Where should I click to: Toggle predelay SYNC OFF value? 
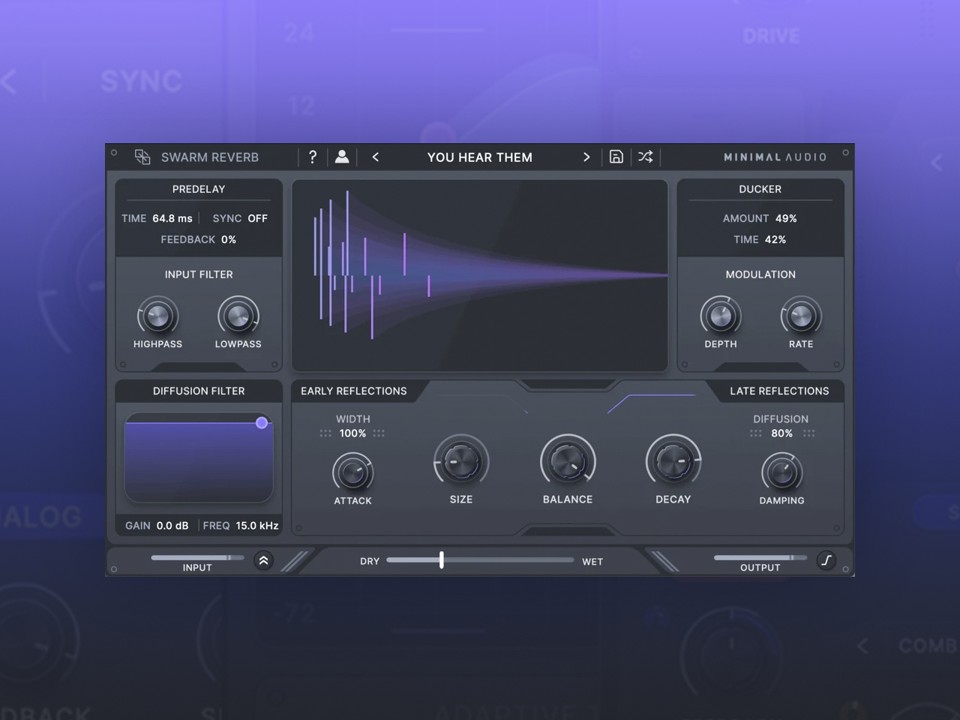point(258,219)
